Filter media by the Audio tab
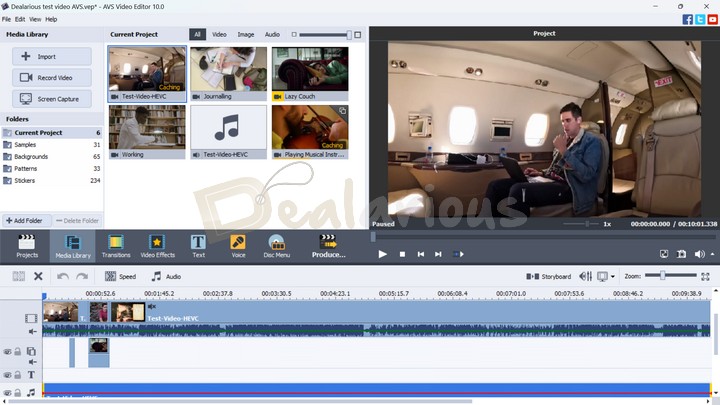The height and width of the screenshot is (405, 720). click(x=272, y=34)
